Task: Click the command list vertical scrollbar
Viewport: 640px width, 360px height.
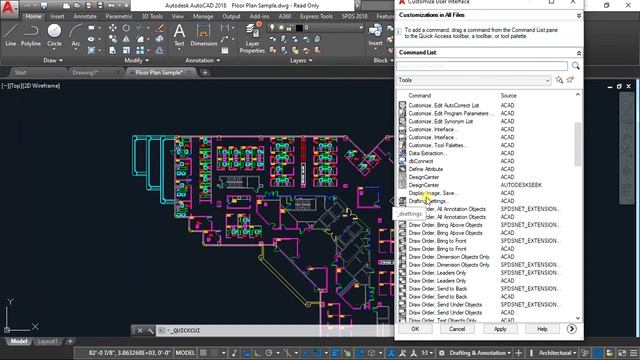Action: [578, 144]
